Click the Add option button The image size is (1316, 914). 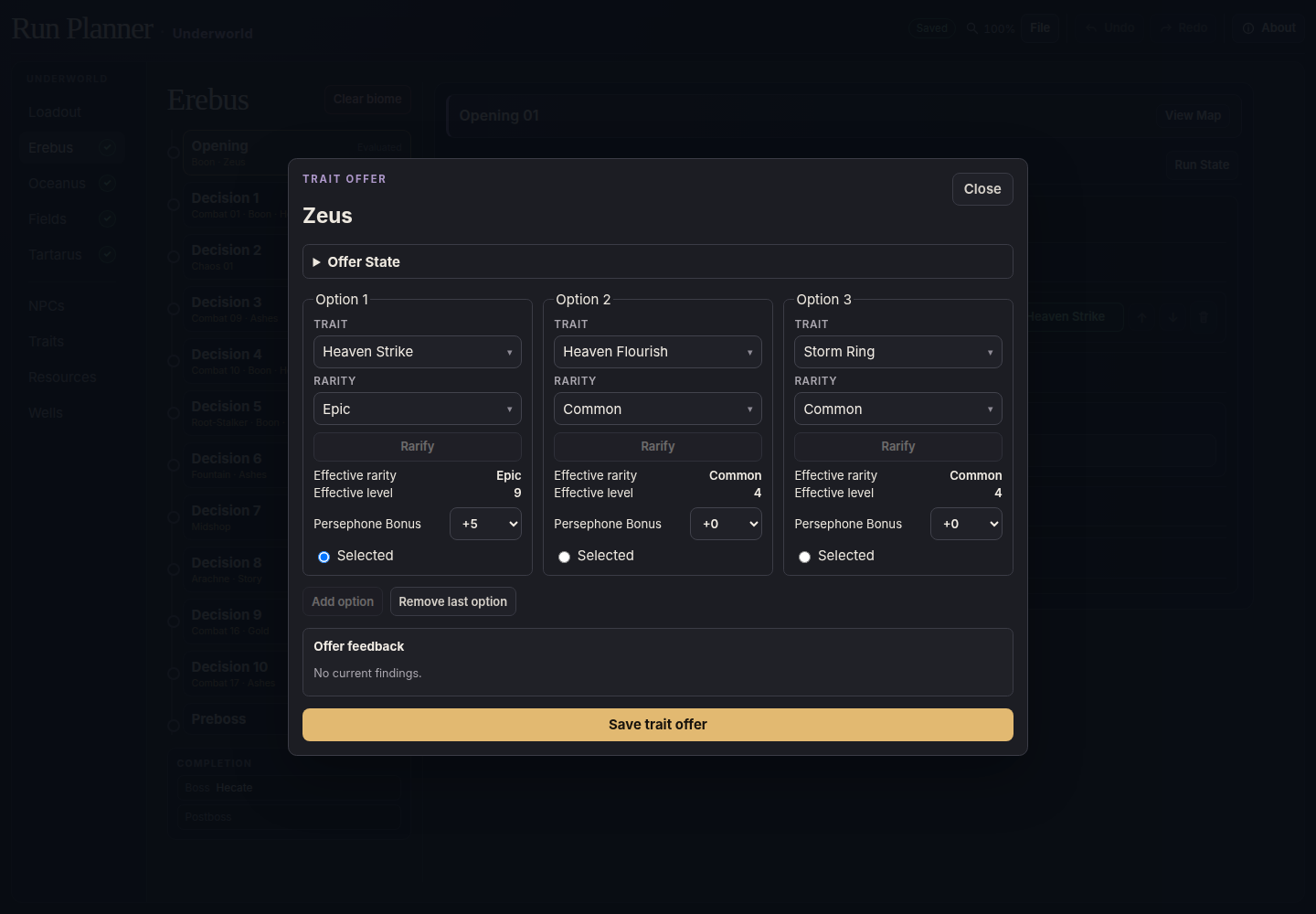(343, 601)
